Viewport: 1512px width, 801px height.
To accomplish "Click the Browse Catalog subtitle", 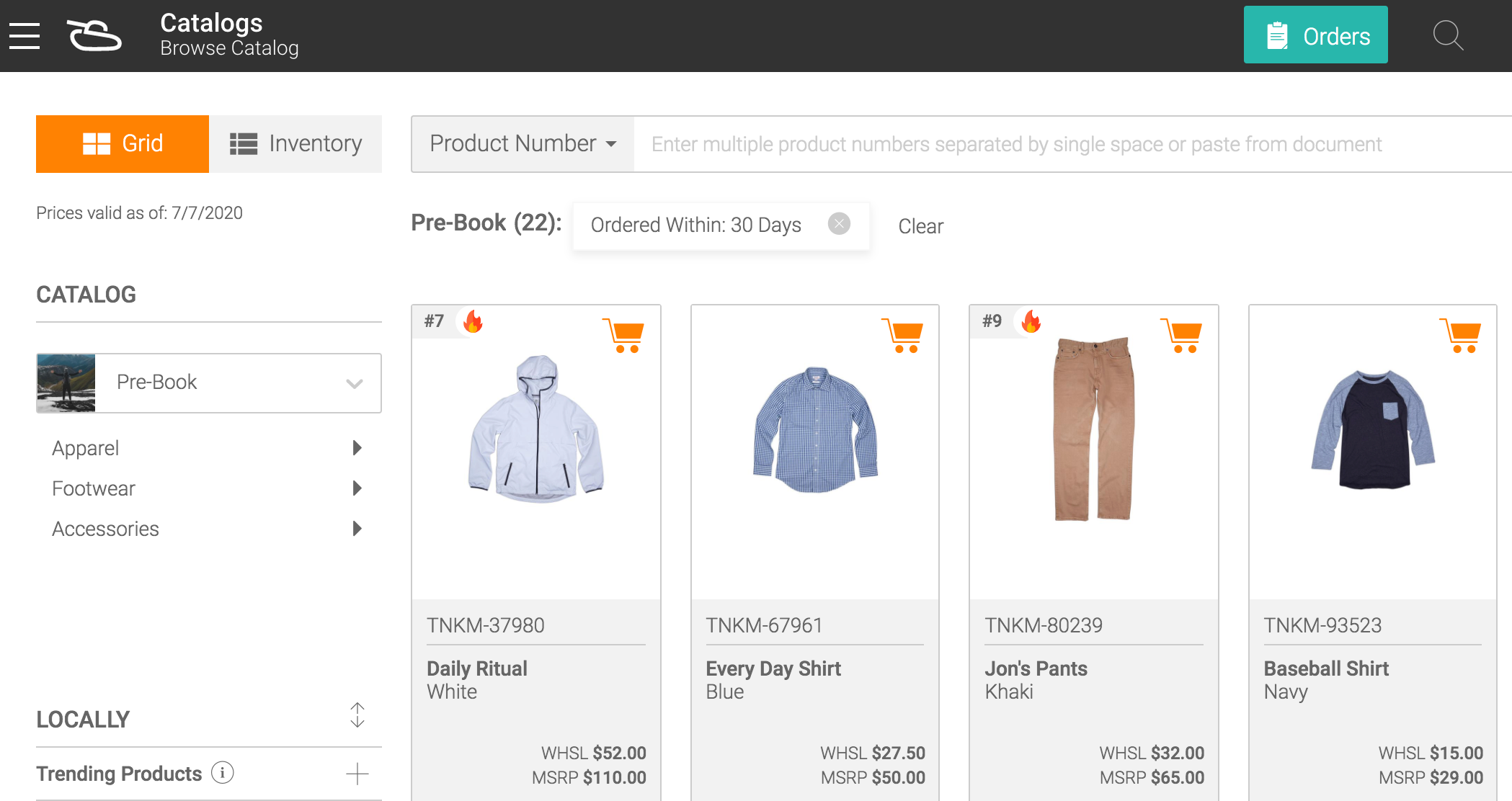I will tap(229, 48).
